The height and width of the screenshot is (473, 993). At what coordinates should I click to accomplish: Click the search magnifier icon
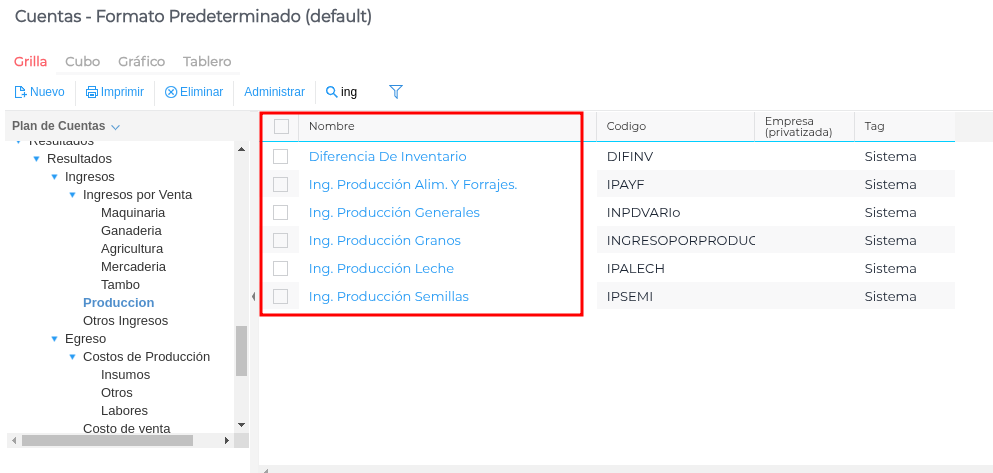point(332,92)
